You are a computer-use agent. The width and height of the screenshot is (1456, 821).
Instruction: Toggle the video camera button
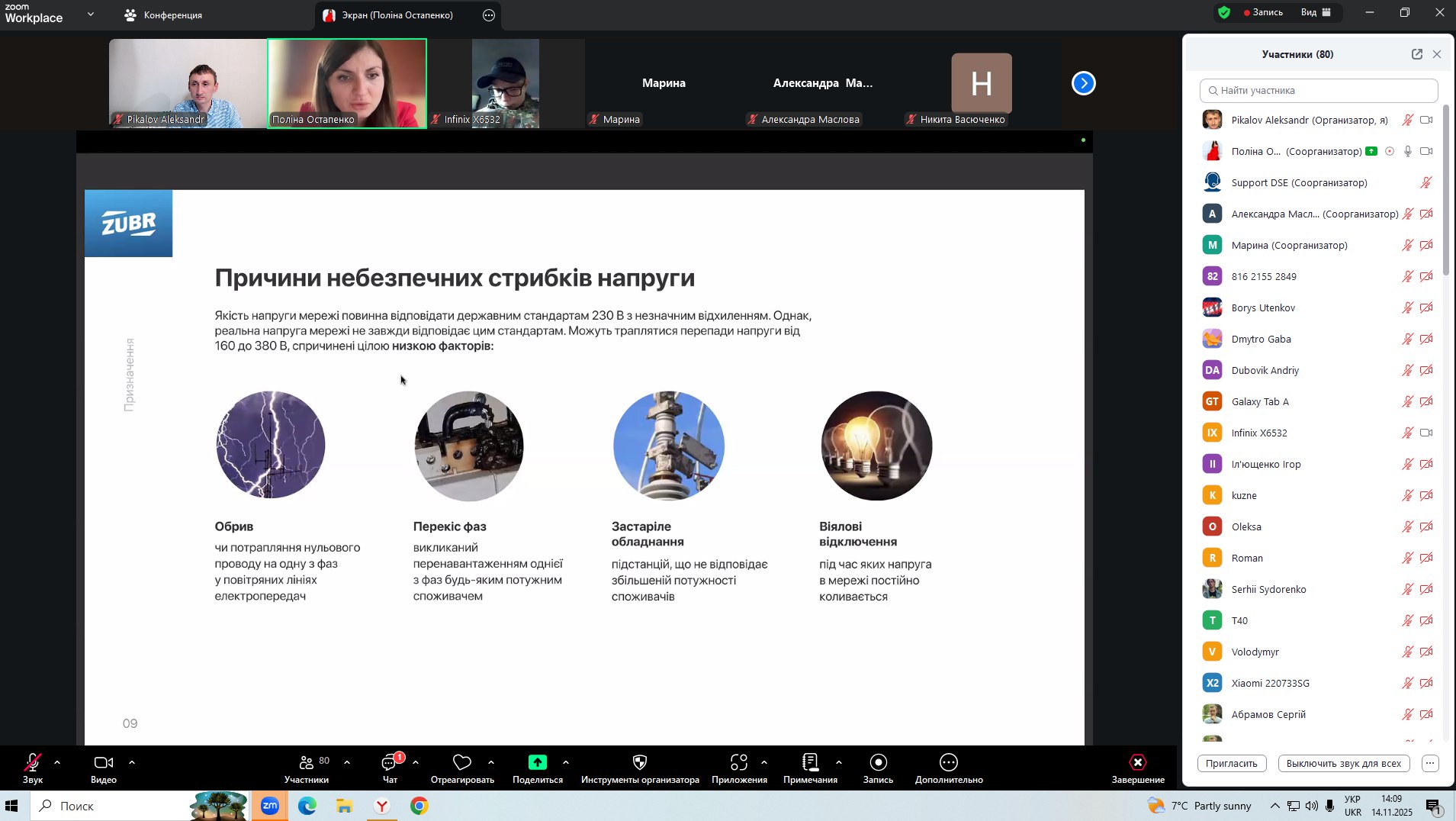(103, 763)
